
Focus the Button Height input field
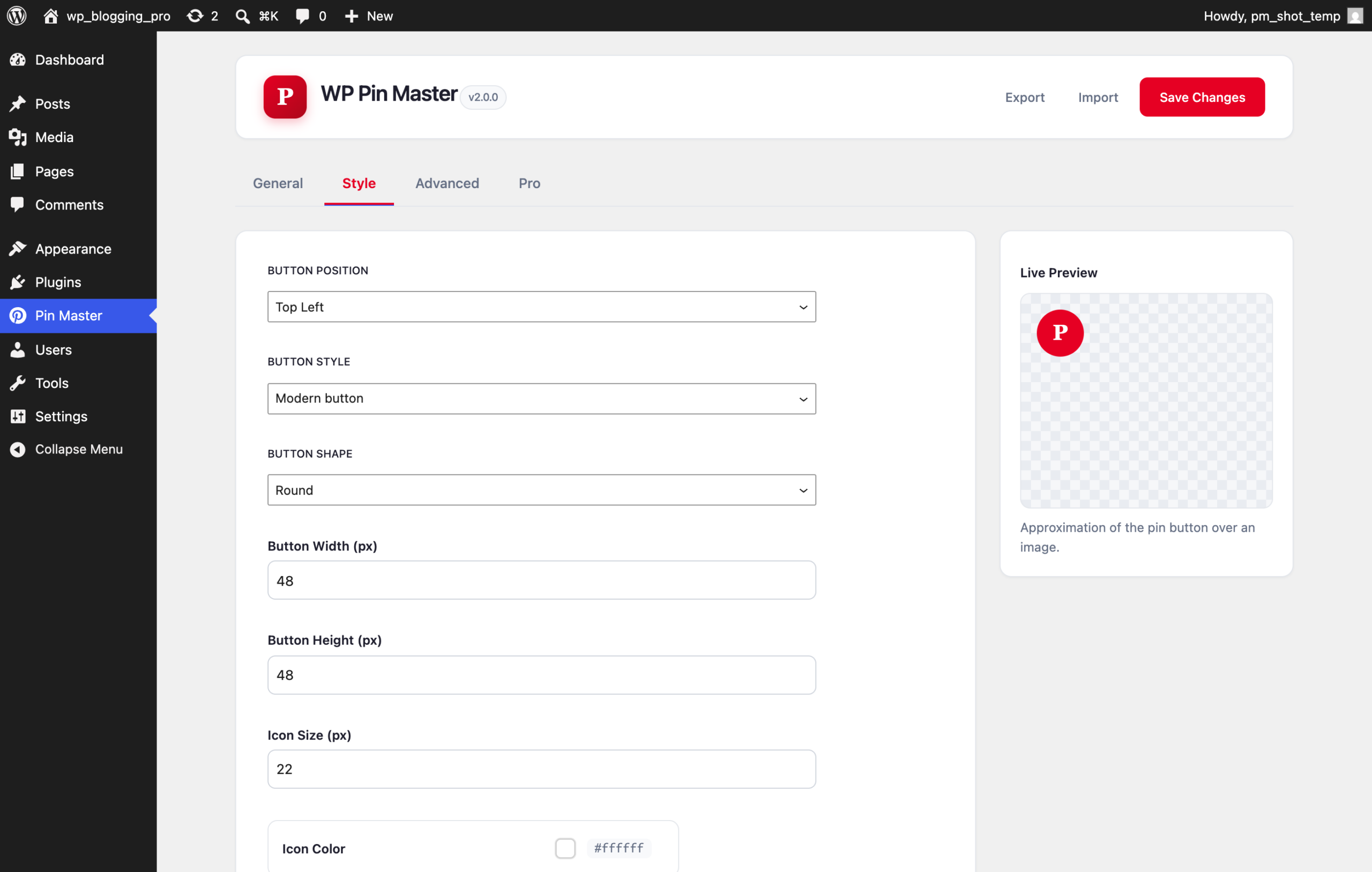coord(541,675)
